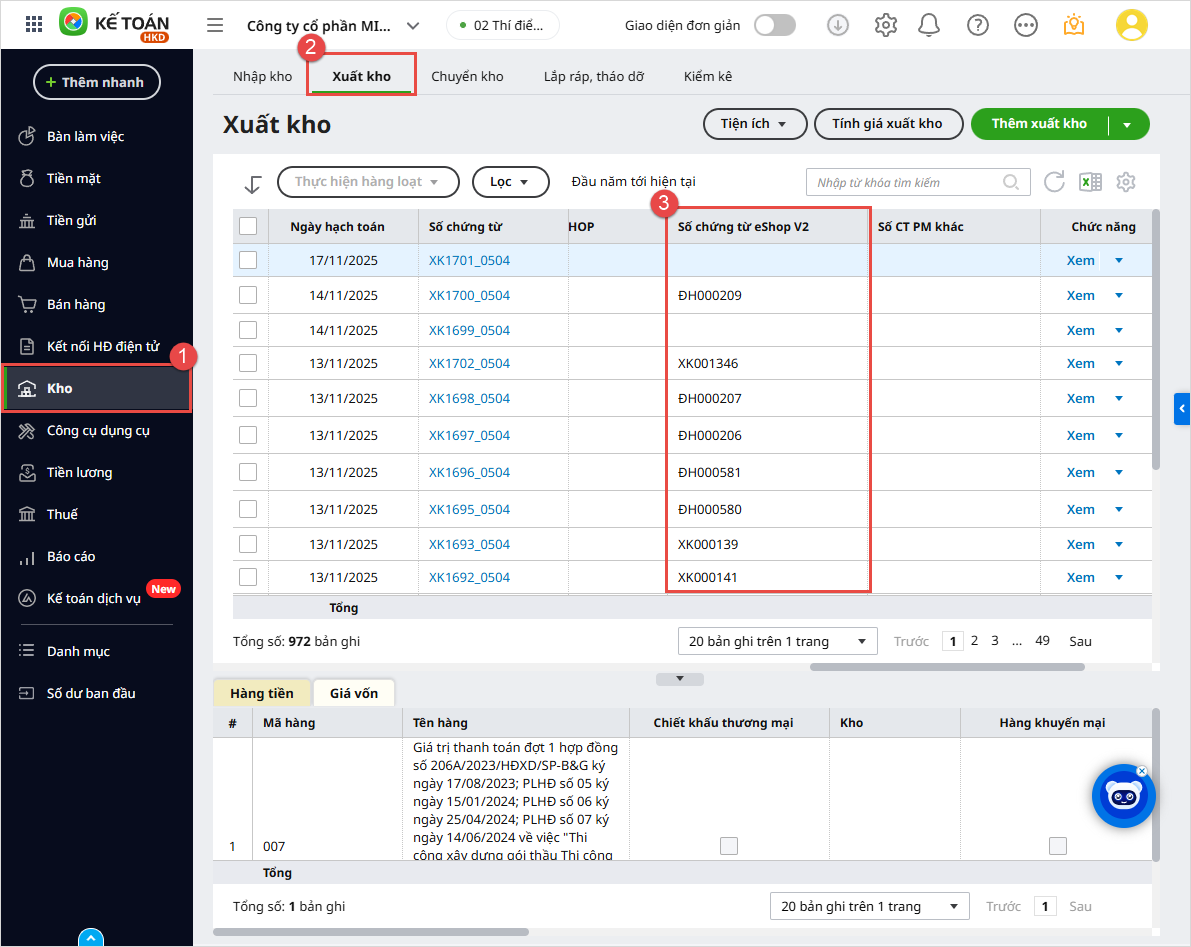Open the chatbot assistant icon
The width and height of the screenshot is (1191, 947).
click(1123, 796)
